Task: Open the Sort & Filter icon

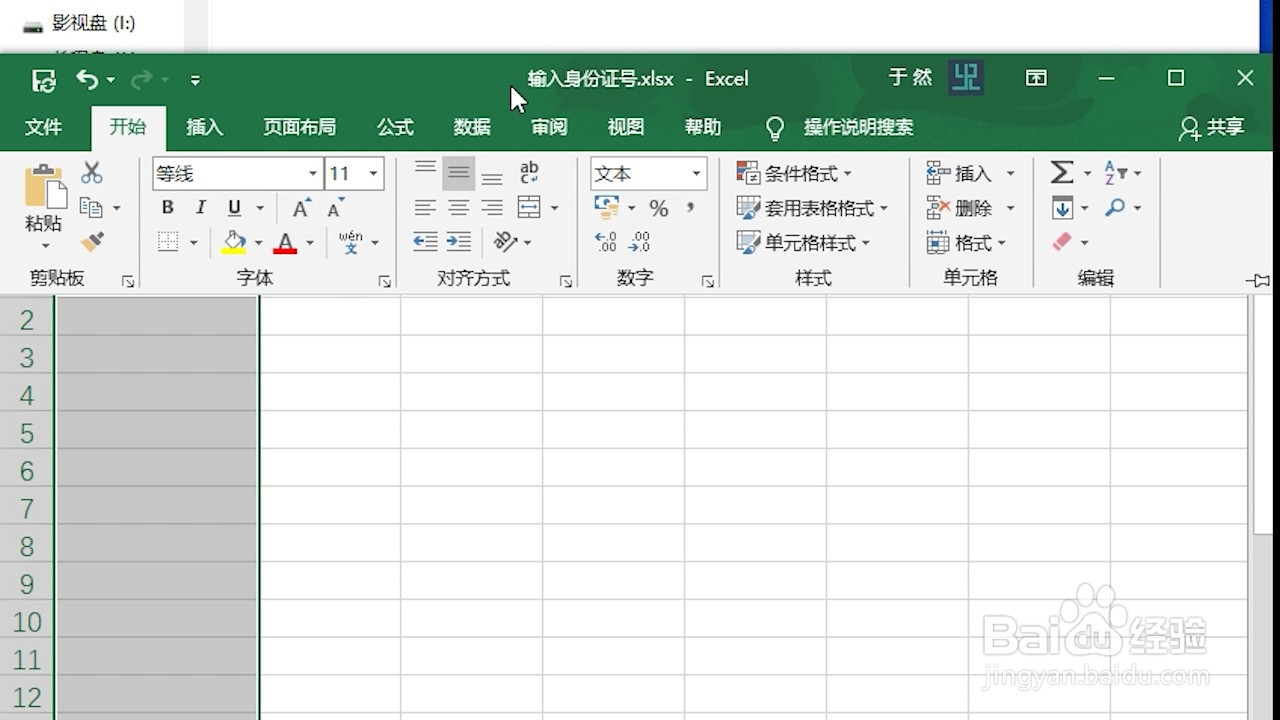Action: (1118, 171)
